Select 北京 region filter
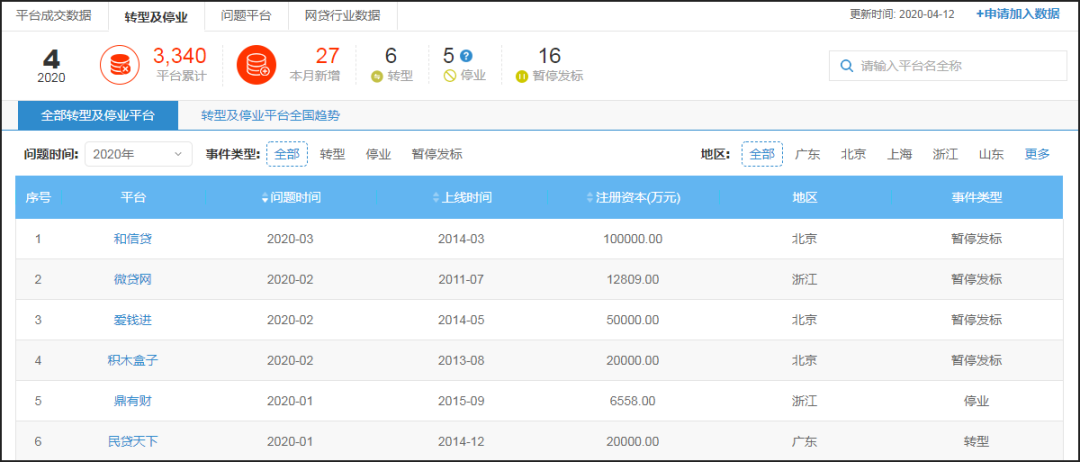Image resolution: width=1080 pixels, height=462 pixels. click(x=853, y=154)
